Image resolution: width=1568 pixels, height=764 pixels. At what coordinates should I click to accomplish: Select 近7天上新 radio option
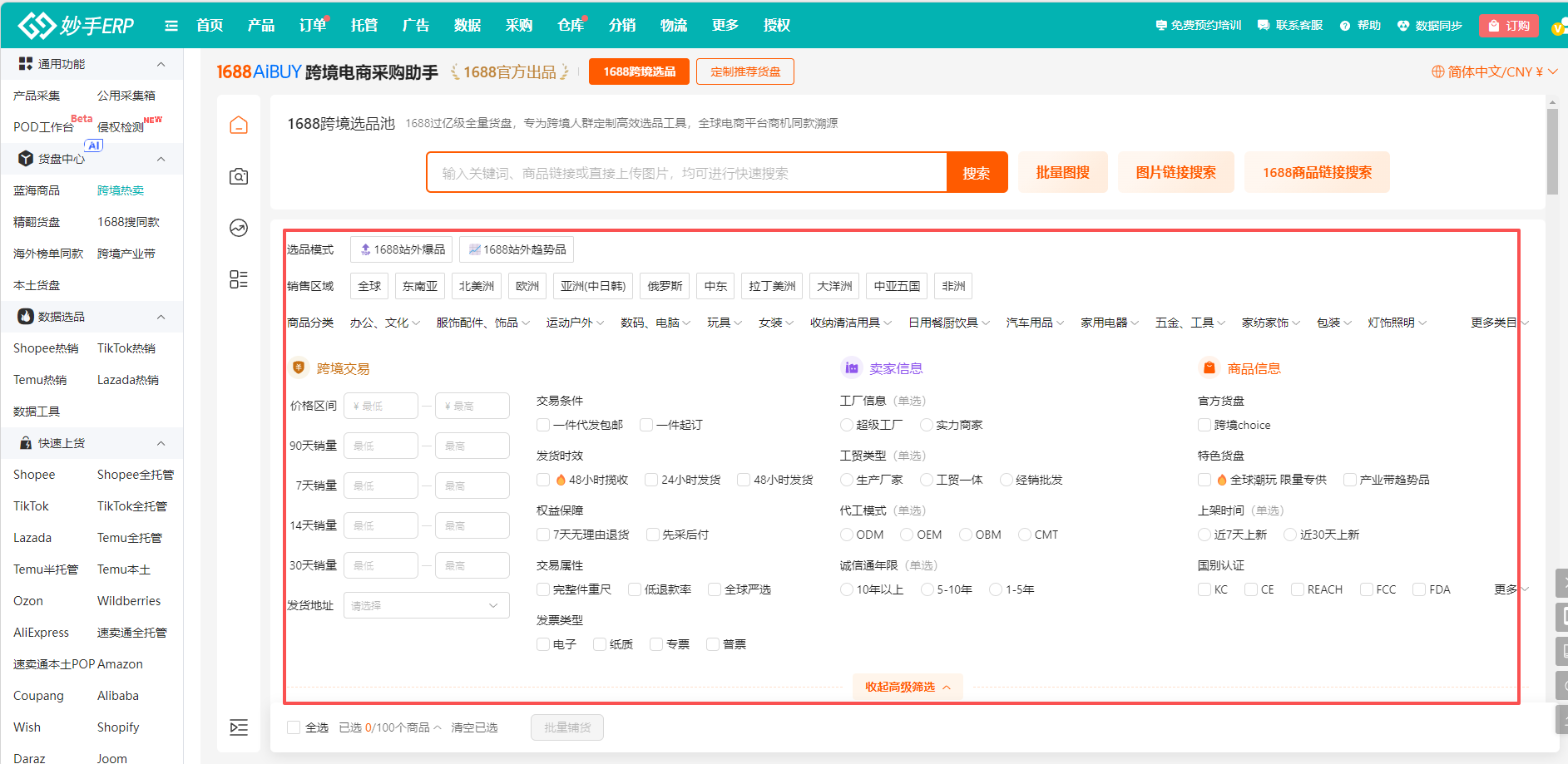[x=1204, y=535]
